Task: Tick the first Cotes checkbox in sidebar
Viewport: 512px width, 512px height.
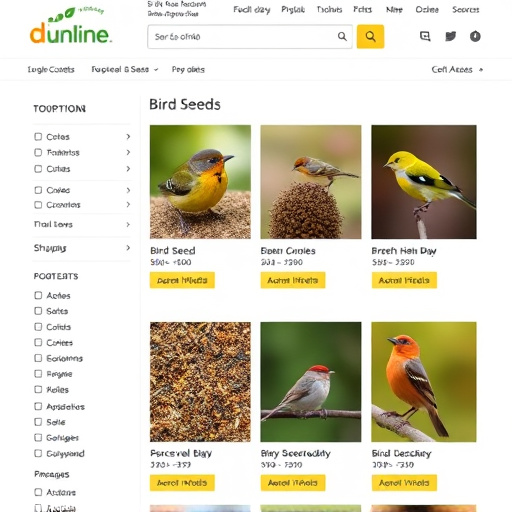Action: 38,137
